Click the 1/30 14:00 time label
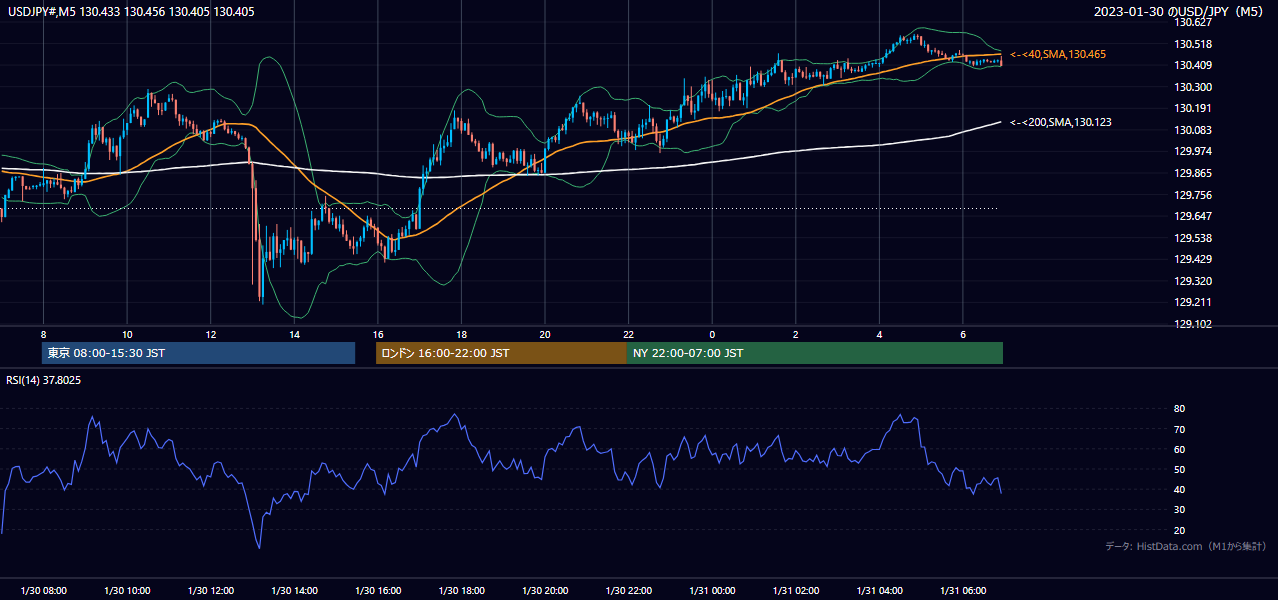The width and height of the screenshot is (1278, 600). point(294,591)
